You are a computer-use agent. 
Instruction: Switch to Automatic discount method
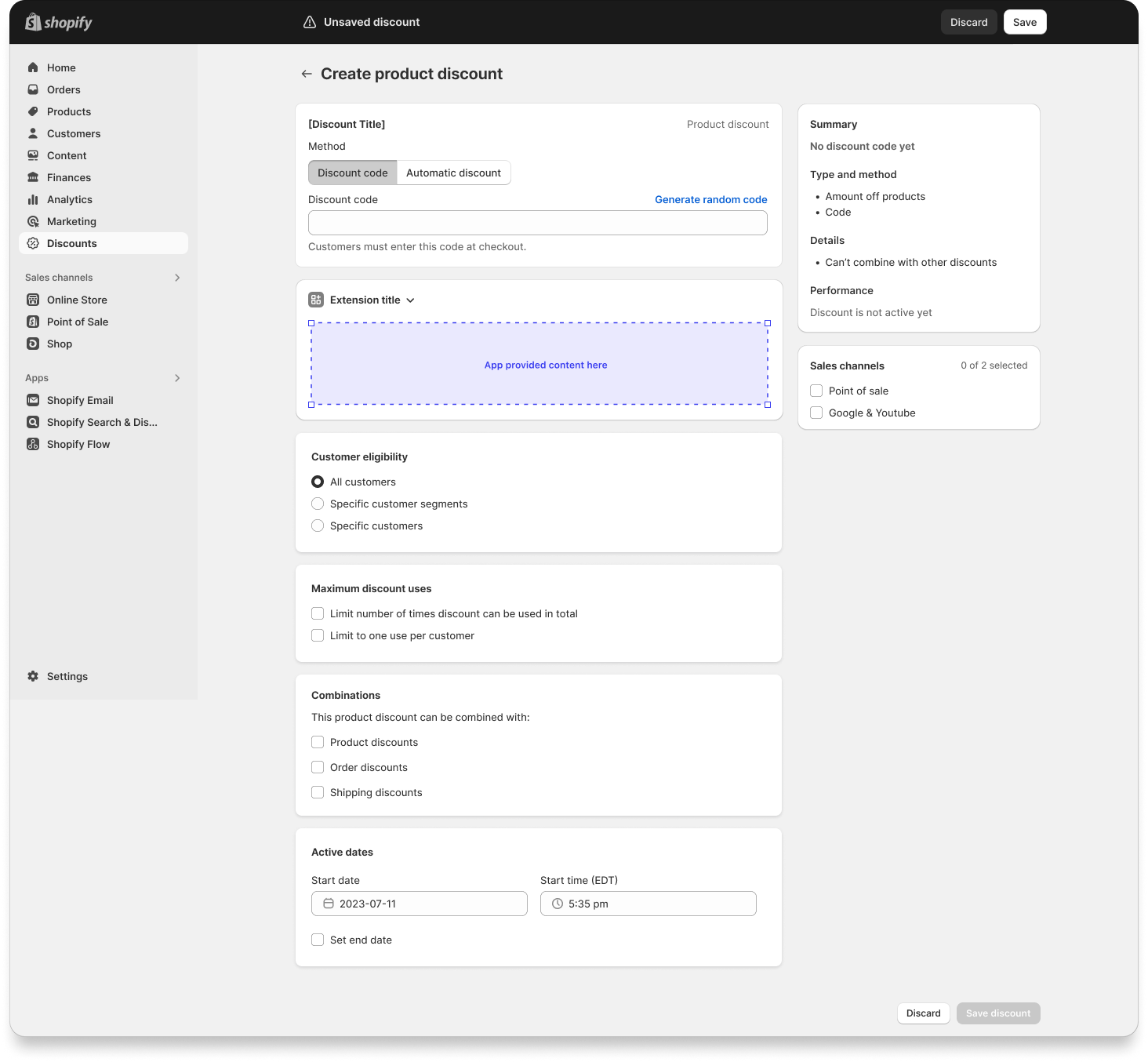(x=453, y=173)
